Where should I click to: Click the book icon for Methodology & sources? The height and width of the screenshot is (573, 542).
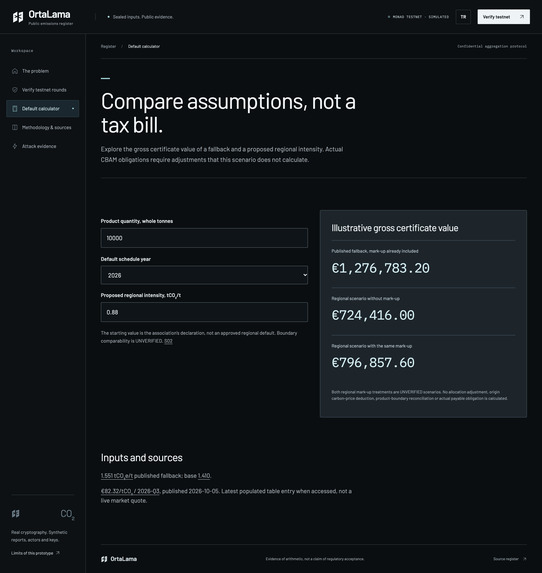tap(15, 128)
